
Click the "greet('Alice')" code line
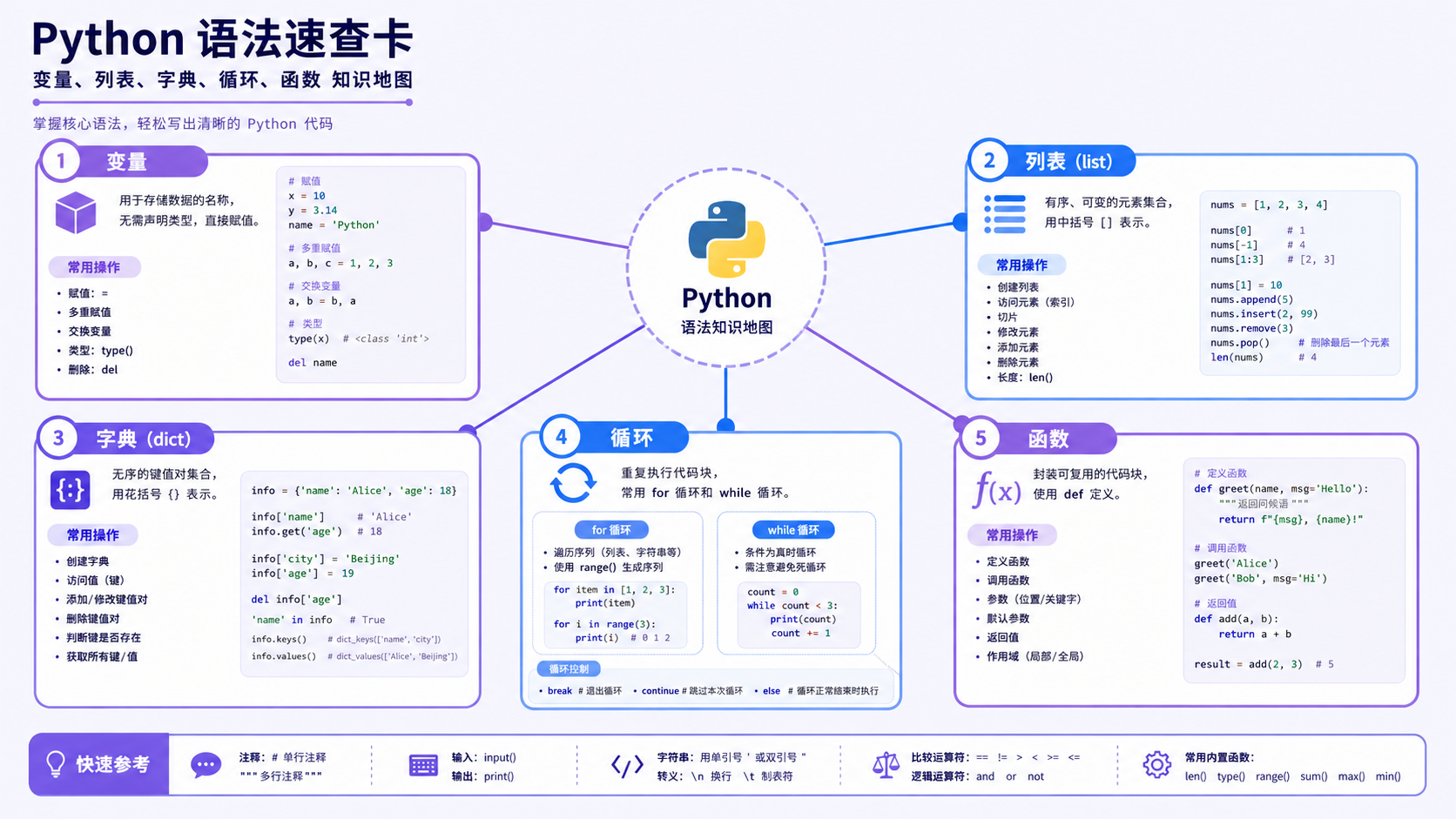(x=1237, y=563)
